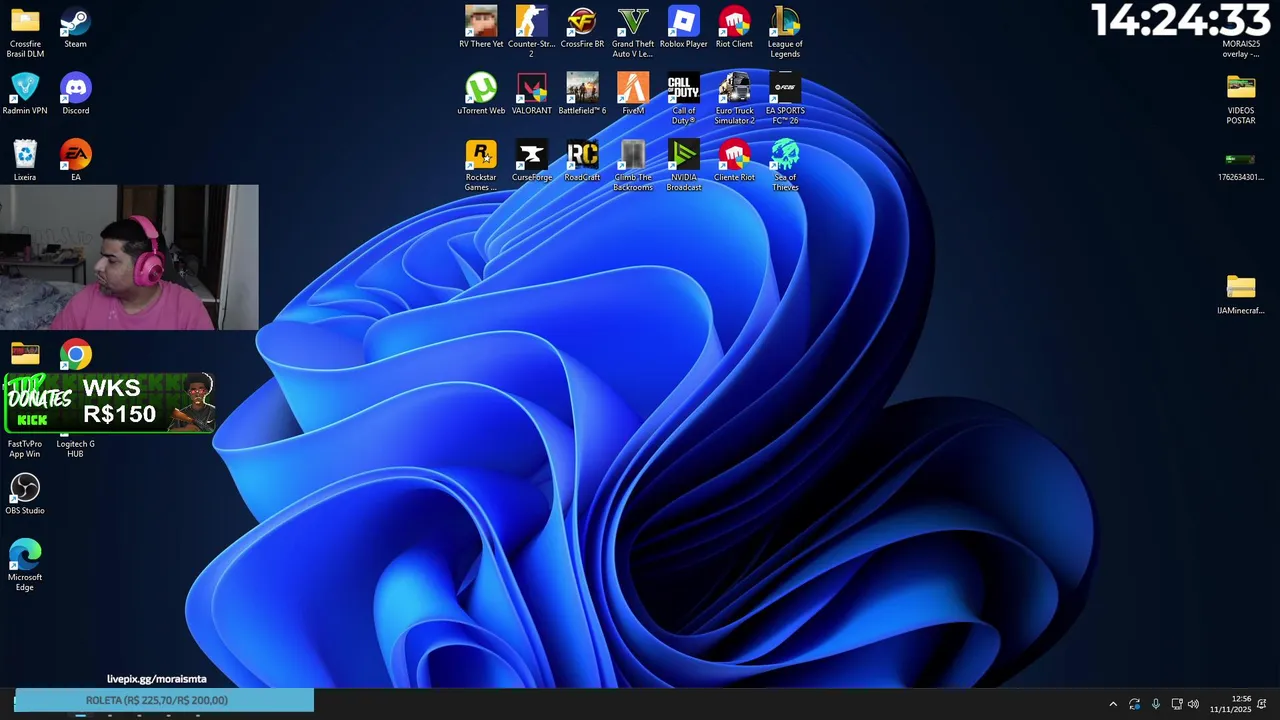Open the folder icon beside Chrome
1280x720 pixels.
[25, 354]
